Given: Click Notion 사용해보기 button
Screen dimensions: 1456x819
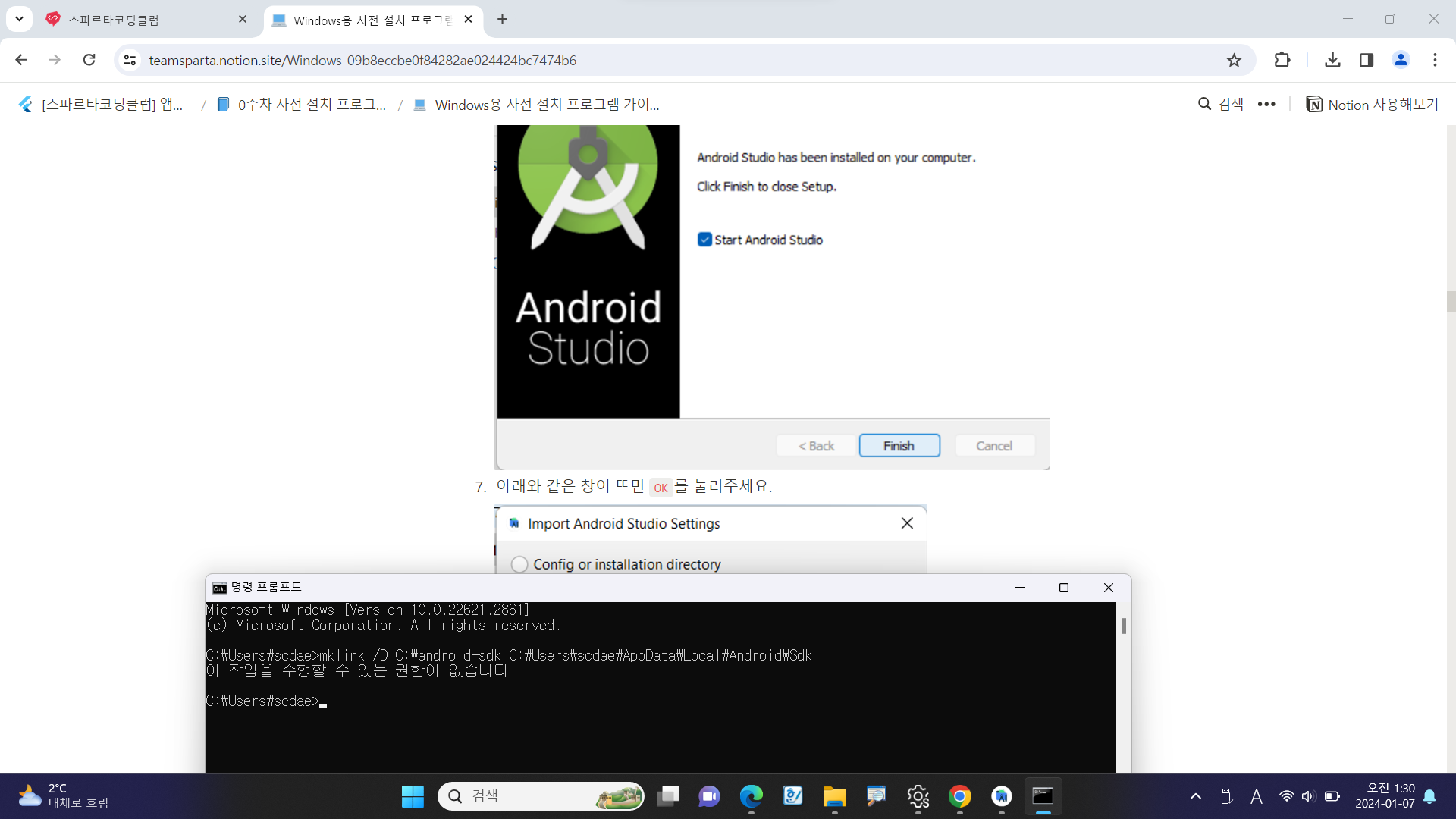Looking at the screenshot, I should tap(1372, 105).
